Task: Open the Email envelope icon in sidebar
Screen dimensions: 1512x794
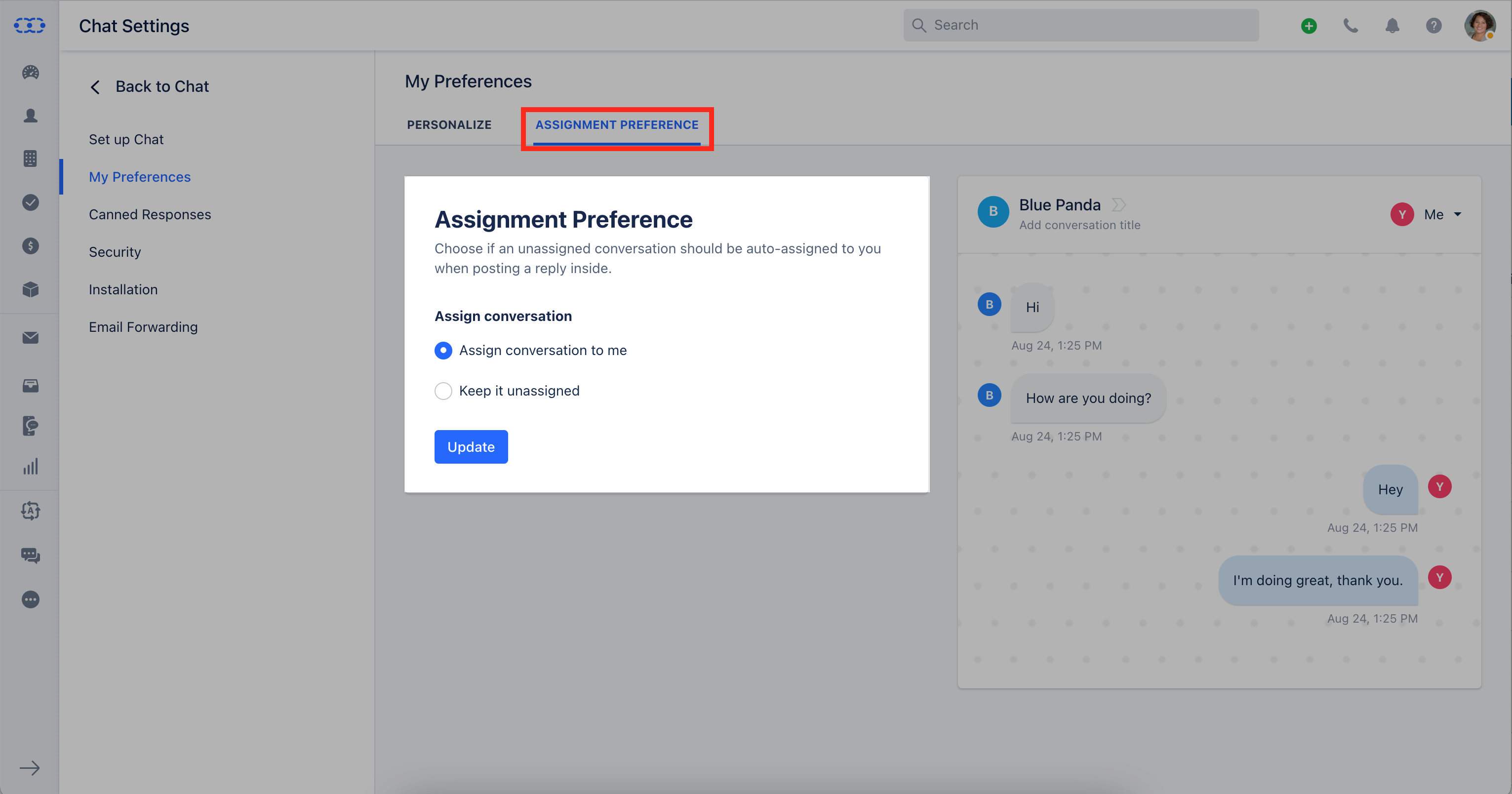Action: 31,337
